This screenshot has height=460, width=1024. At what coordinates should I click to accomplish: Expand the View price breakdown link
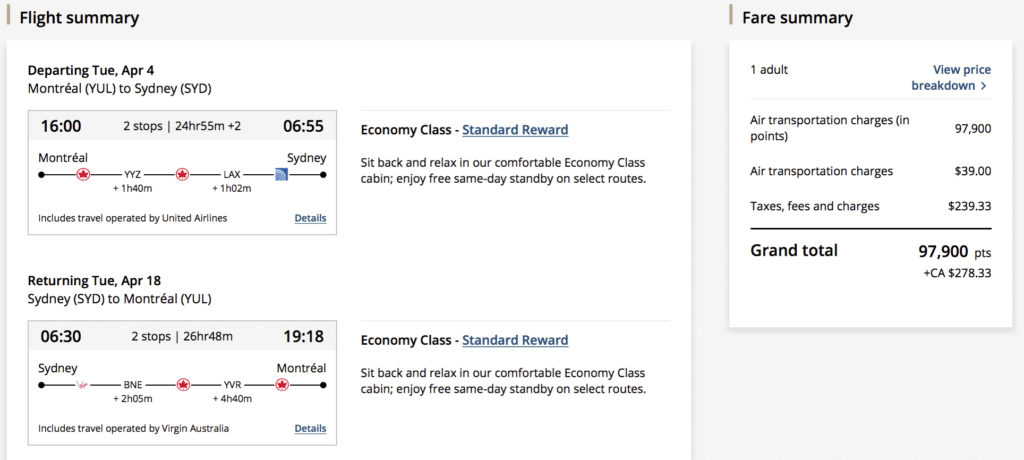point(950,77)
